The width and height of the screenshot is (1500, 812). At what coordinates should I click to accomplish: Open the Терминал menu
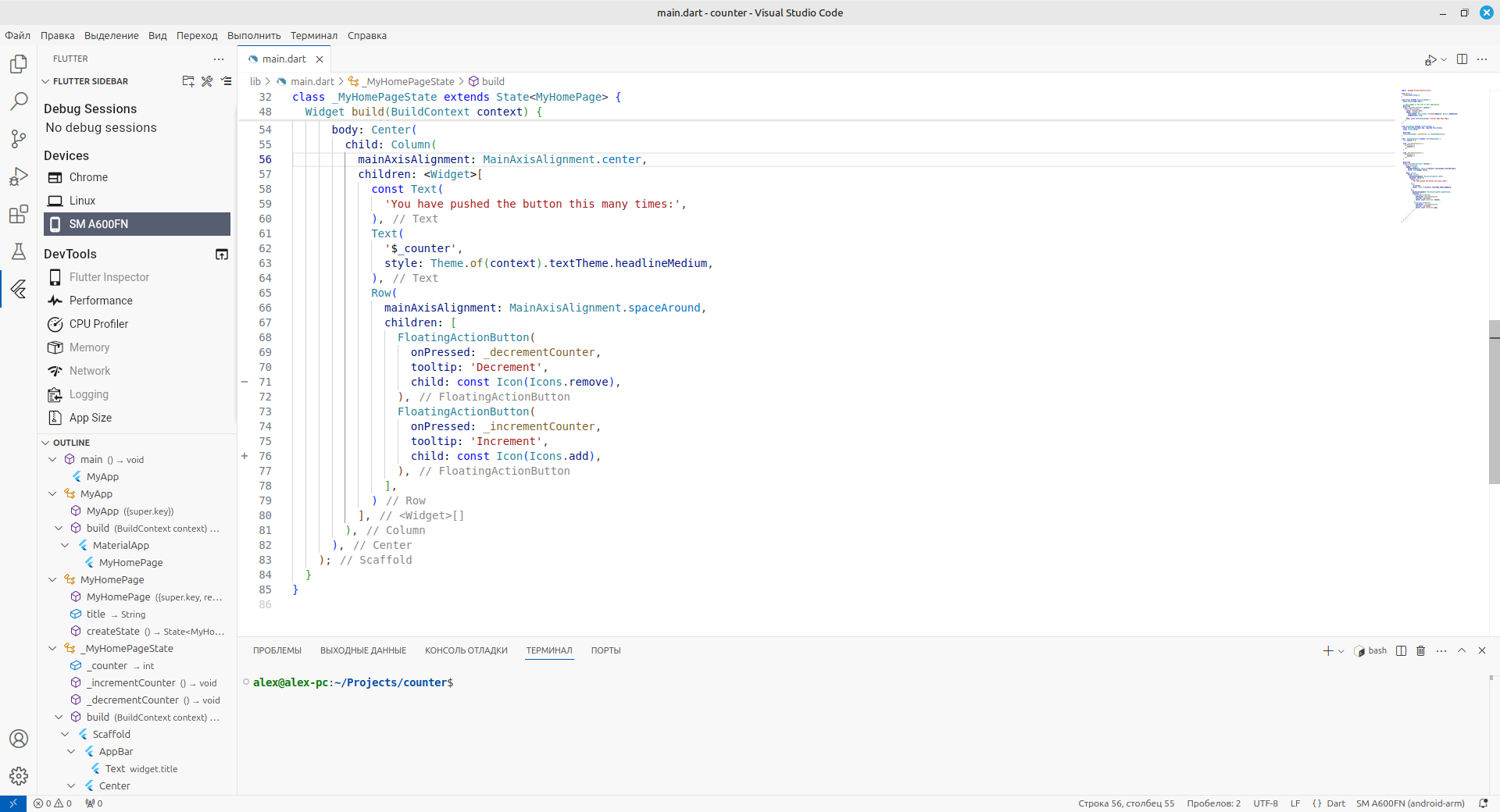(x=314, y=35)
